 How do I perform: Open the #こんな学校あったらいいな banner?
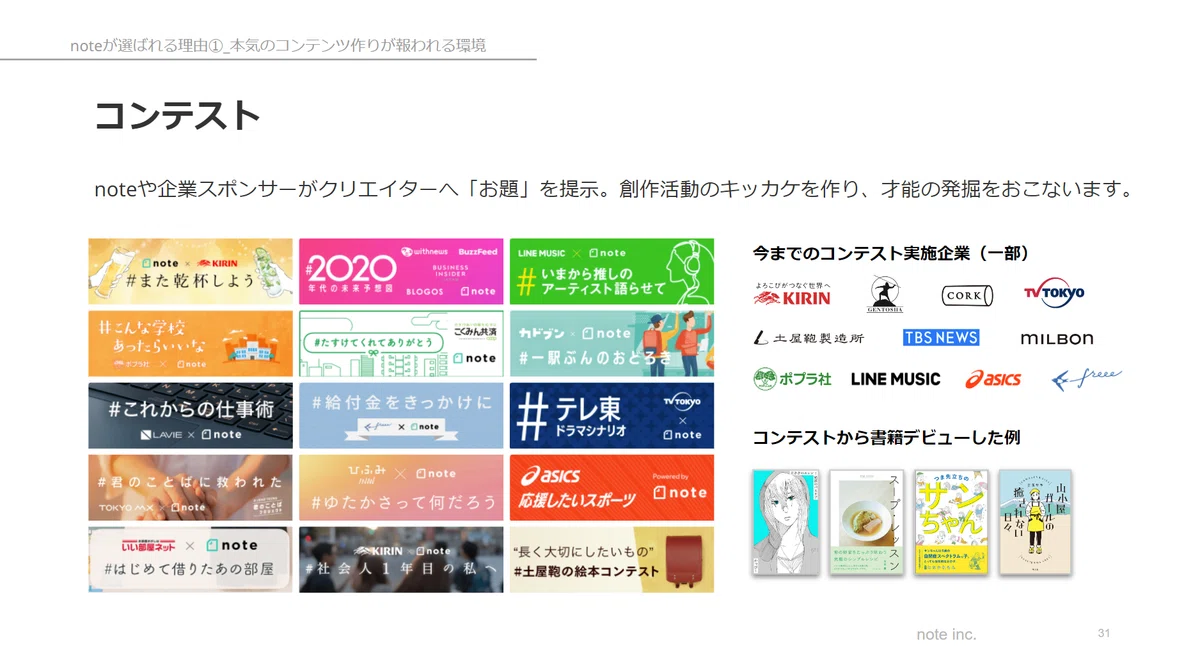191,343
